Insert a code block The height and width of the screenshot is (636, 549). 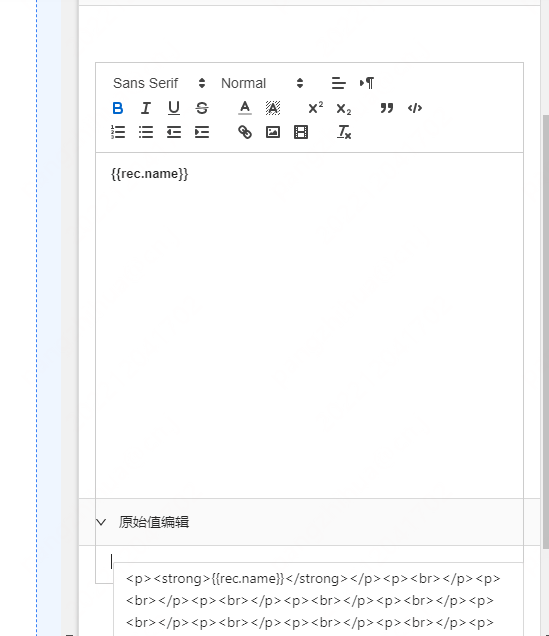414,108
